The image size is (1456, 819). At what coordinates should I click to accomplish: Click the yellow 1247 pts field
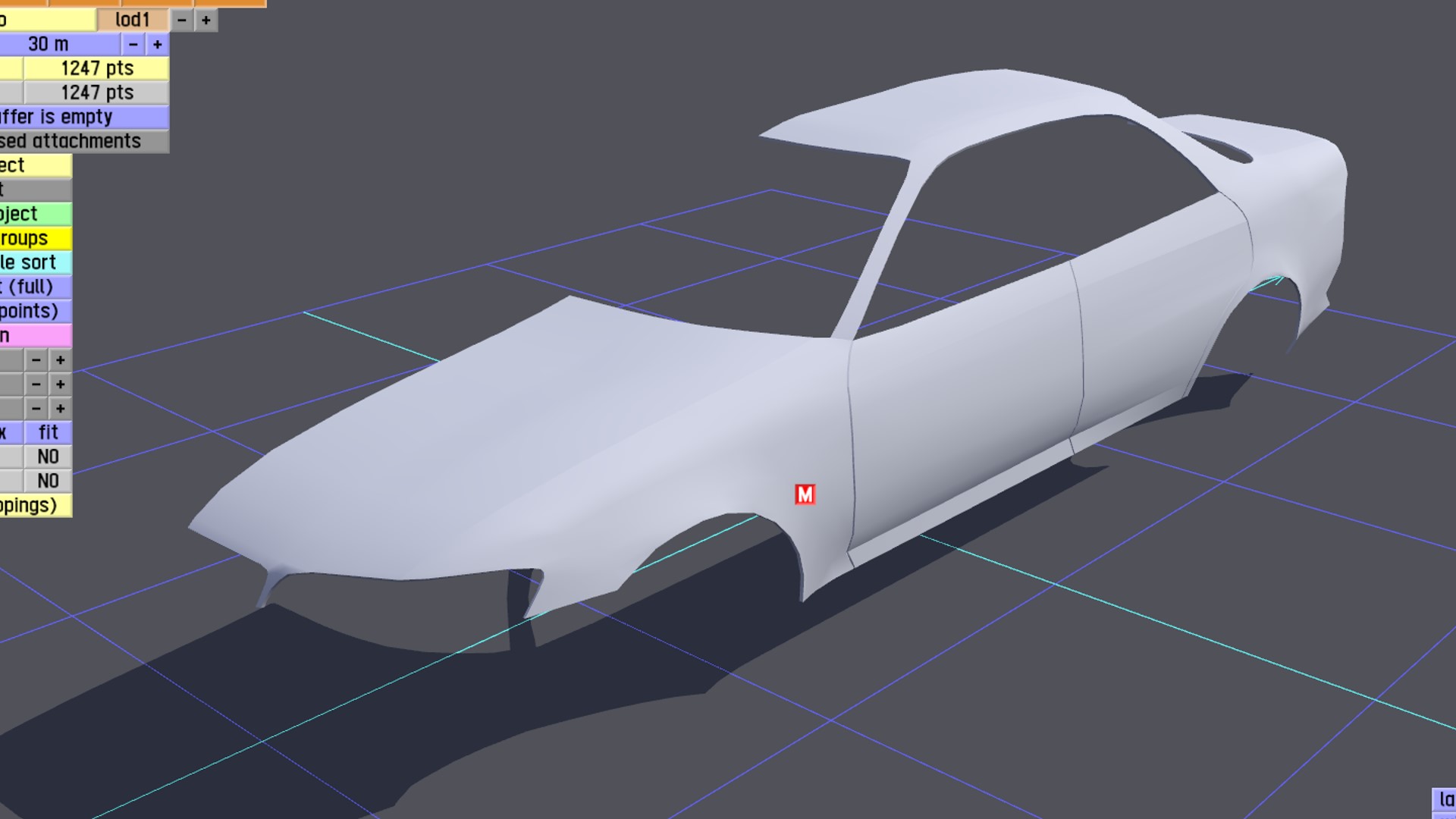tap(96, 68)
